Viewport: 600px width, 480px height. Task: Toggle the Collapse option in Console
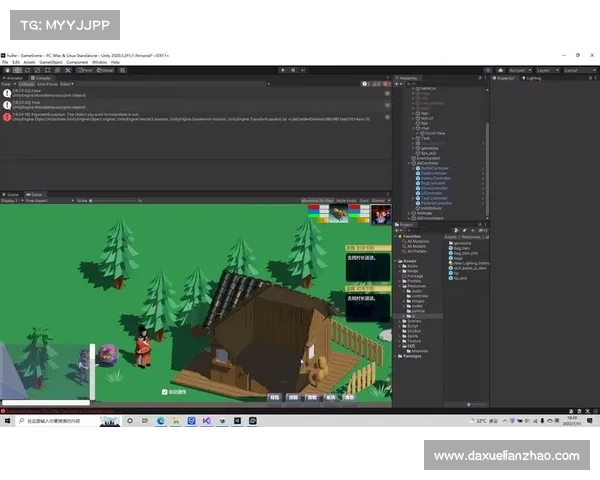click(26, 84)
